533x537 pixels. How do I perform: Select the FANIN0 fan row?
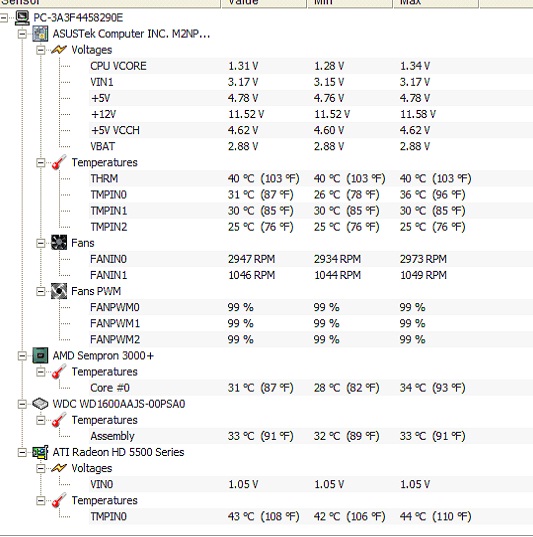[x=311, y=259]
